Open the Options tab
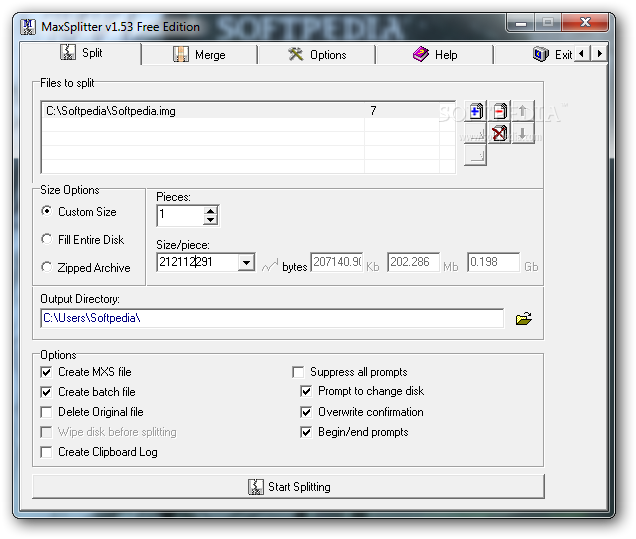636x539 pixels. tap(317, 55)
